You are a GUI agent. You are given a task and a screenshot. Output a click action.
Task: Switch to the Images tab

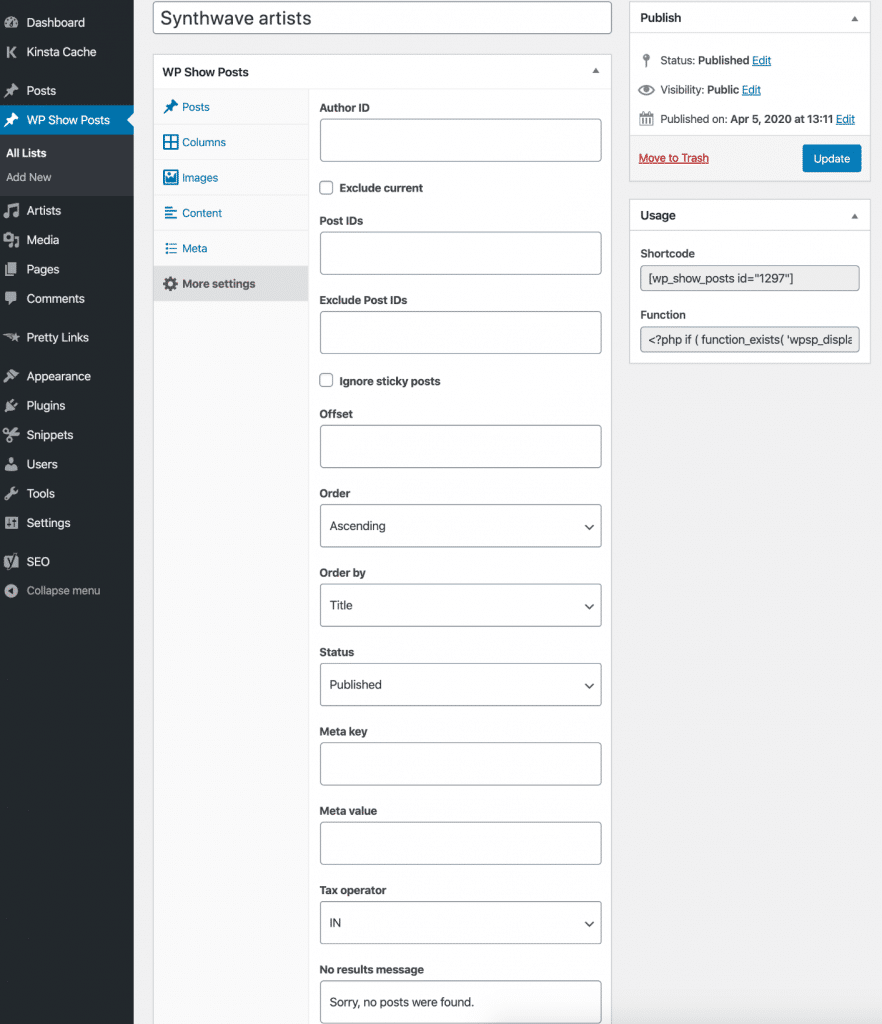(x=230, y=177)
